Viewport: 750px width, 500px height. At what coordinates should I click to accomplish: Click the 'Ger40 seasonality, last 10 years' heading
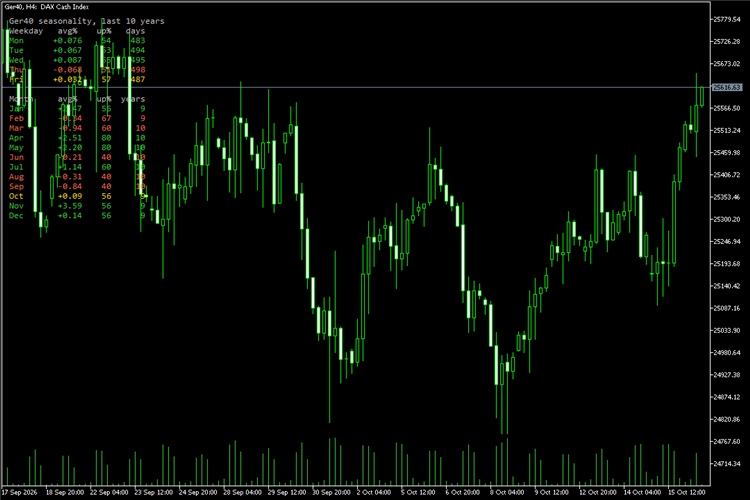[87, 21]
